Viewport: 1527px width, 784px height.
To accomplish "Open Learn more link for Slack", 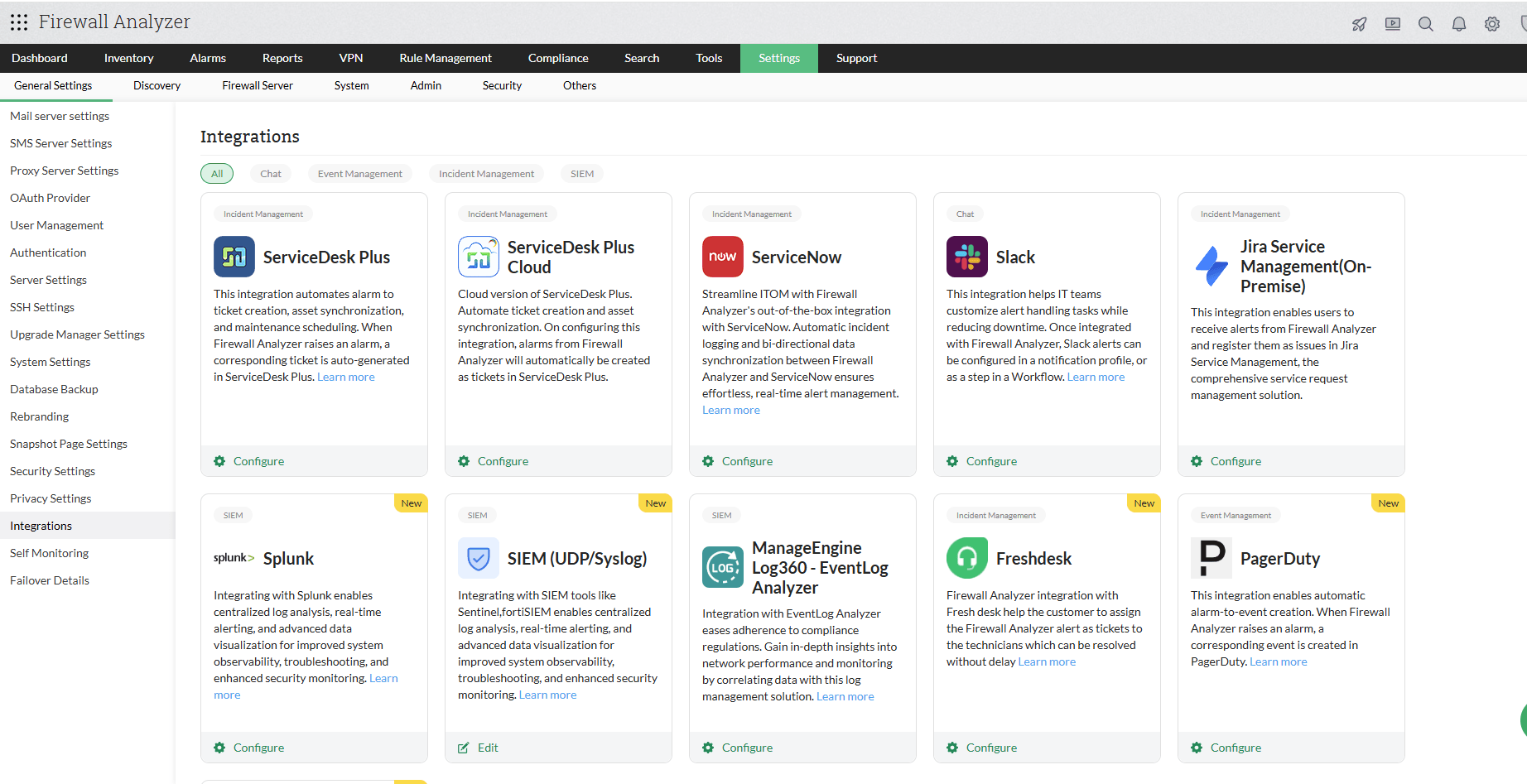I will tap(1096, 377).
